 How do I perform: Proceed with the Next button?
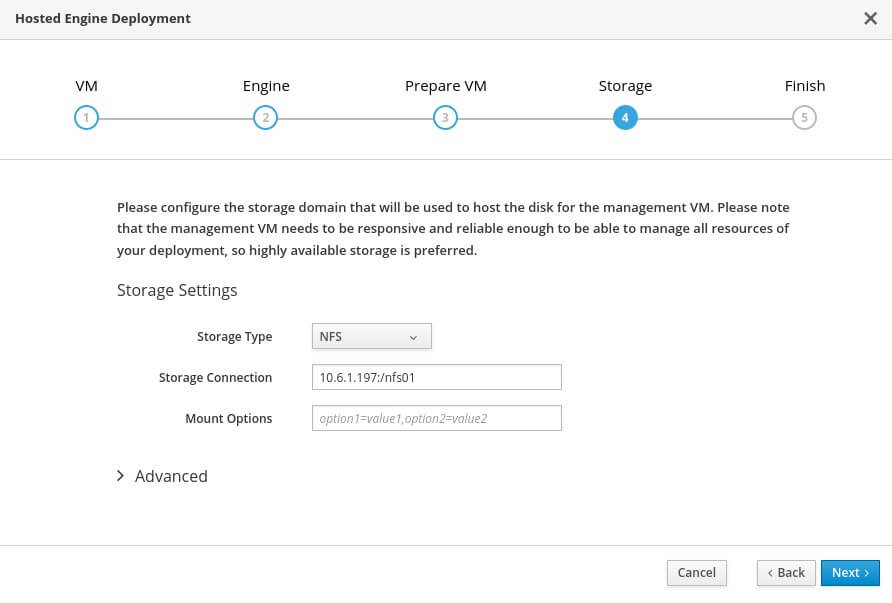(850, 572)
